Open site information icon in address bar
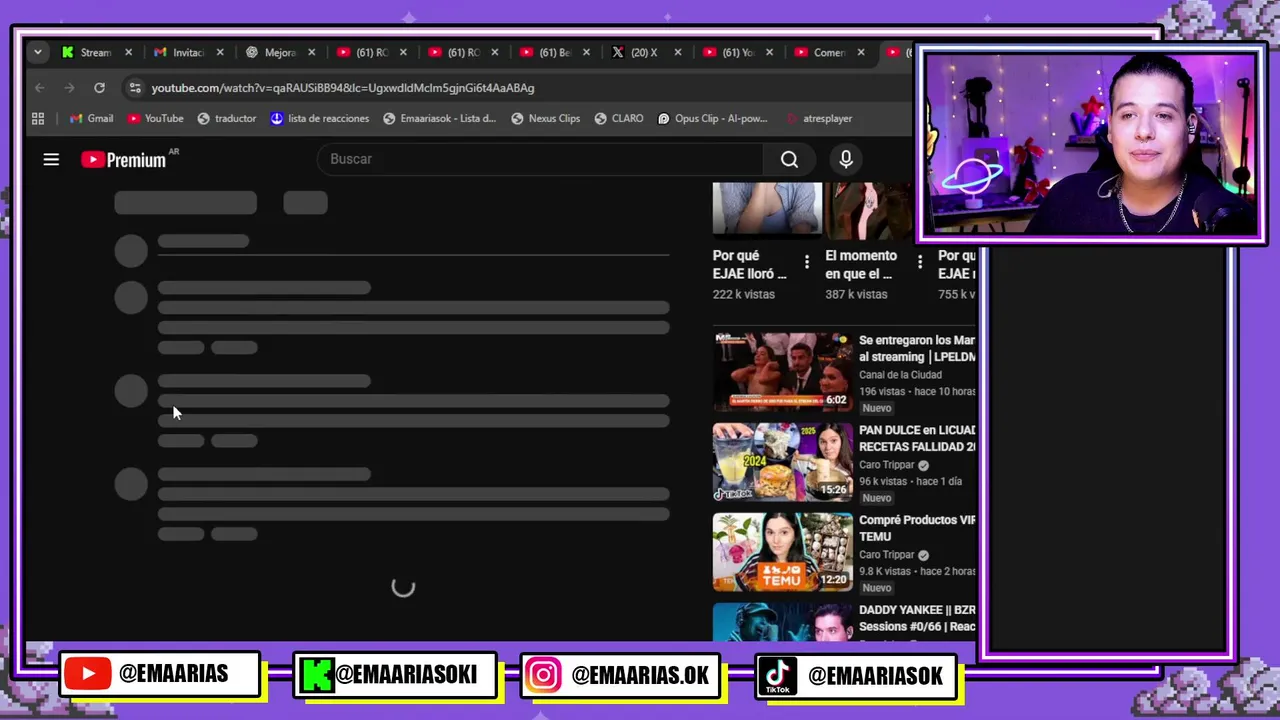This screenshot has height=720, width=1280. coord(135,88)
